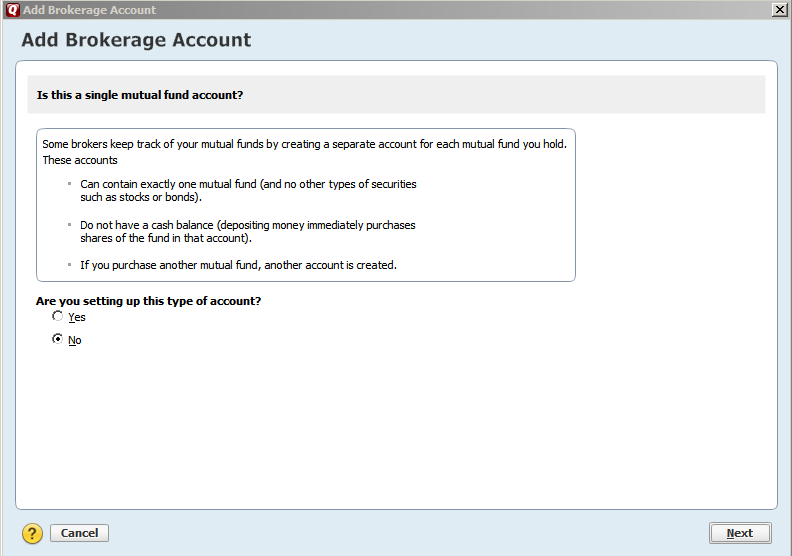Click the 'Is this a single mutual fund account?' heading
The height and width of the screenshot is (556, 792).
tap(140, 95)
